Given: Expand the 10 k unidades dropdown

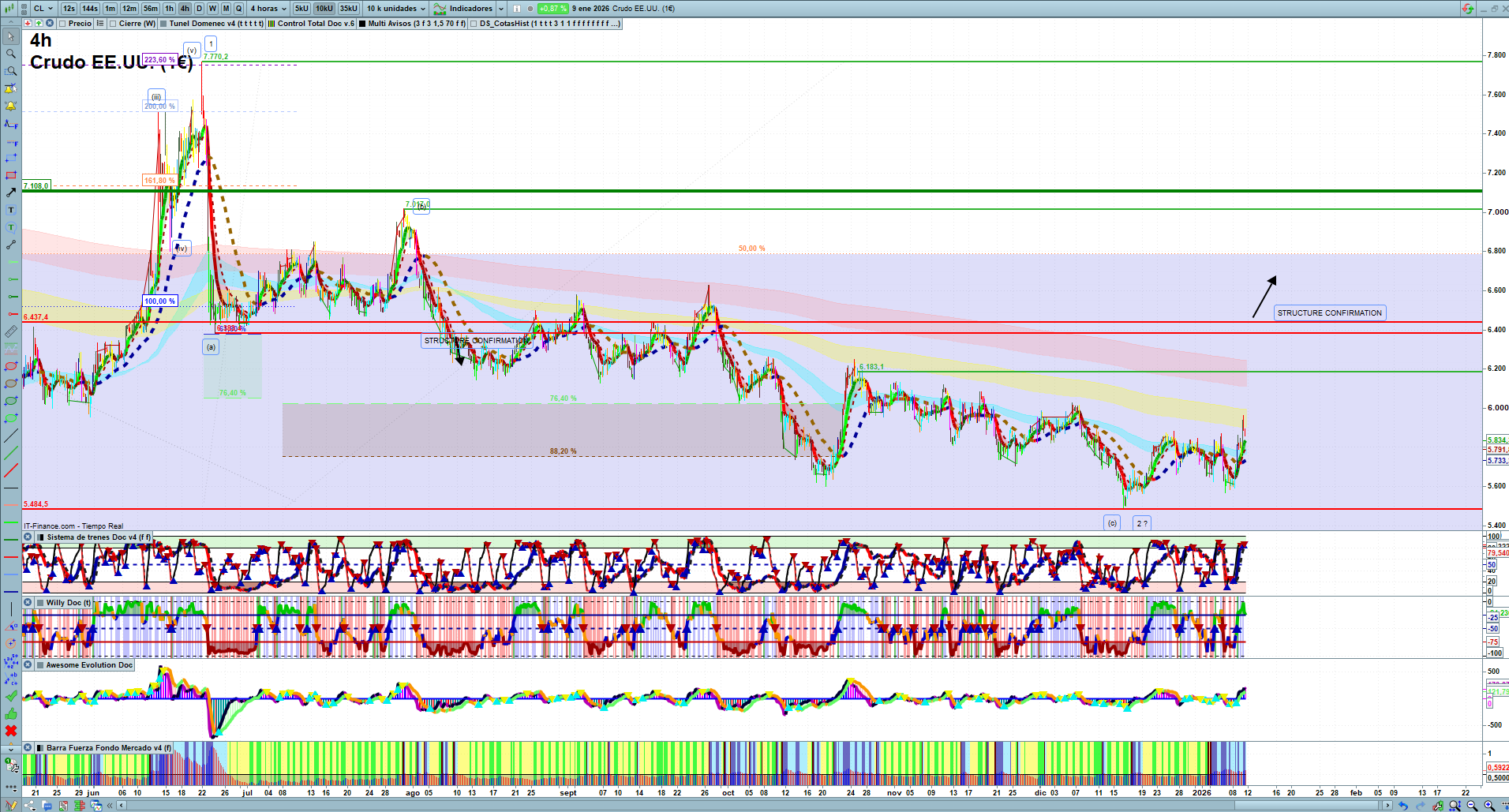Looking at the screenshot, I should 396,9.
